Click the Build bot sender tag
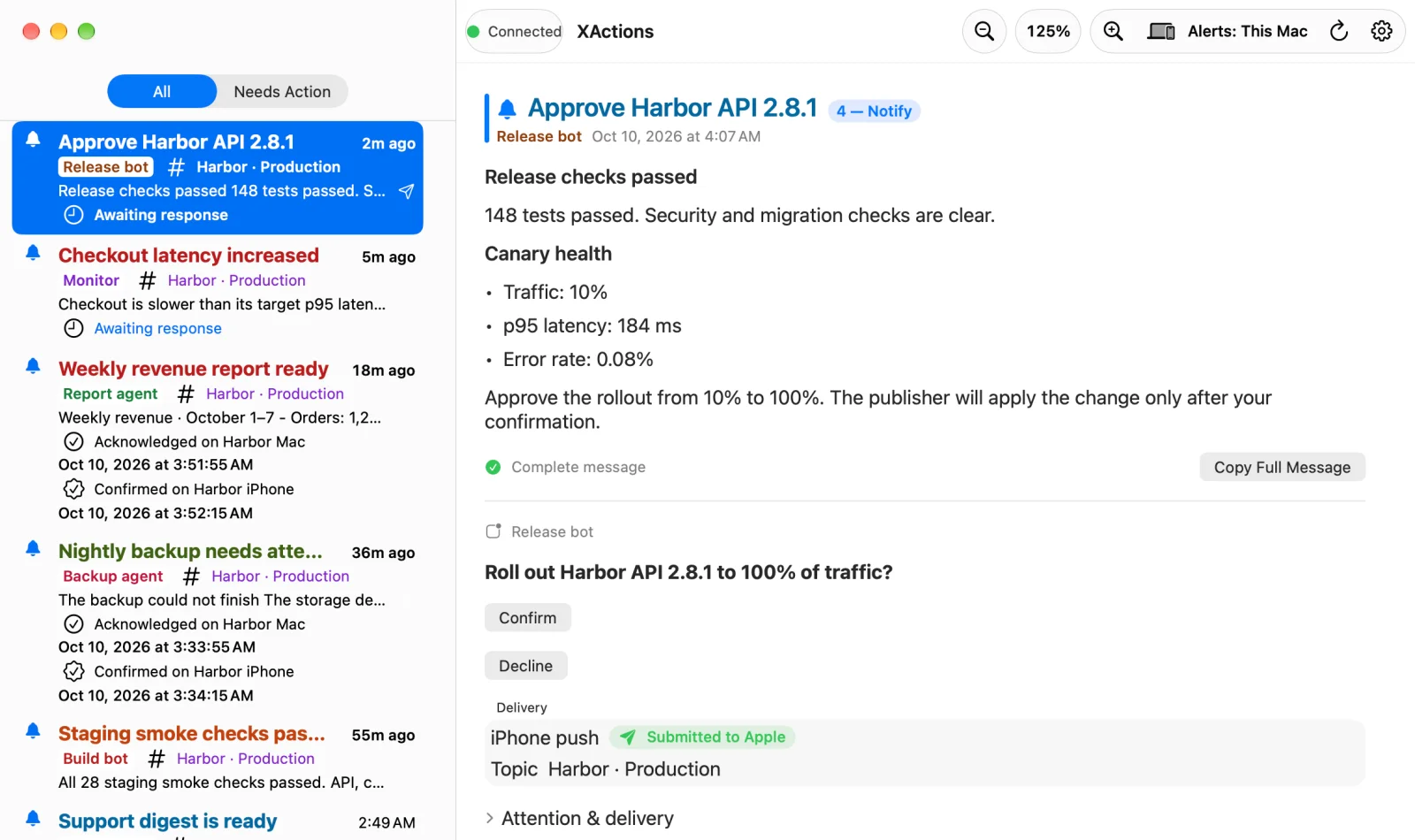Screen dimensions: 1415x840 pyautogui.click(x=96, y=759)
